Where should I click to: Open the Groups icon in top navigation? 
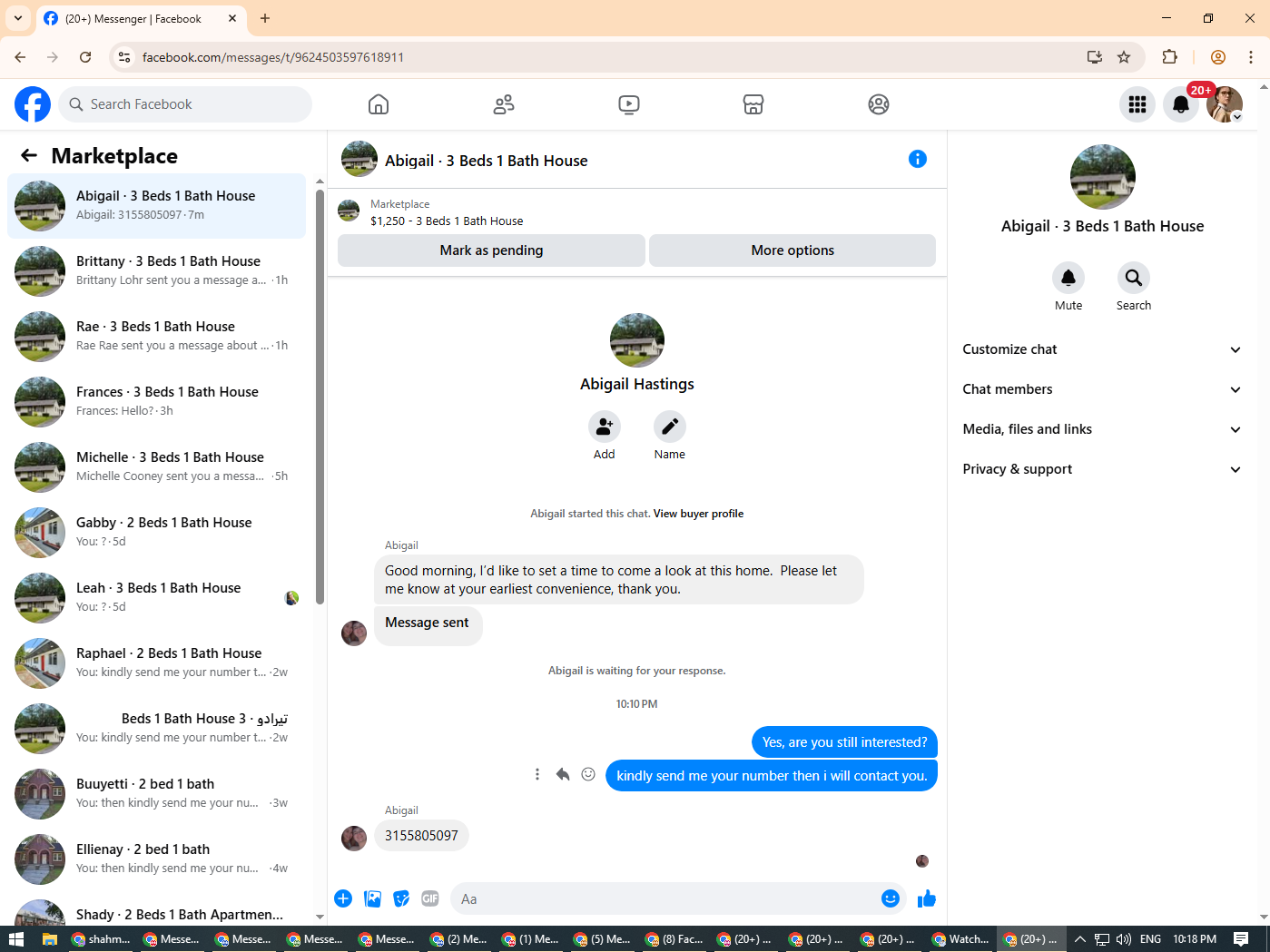[879, 104]
